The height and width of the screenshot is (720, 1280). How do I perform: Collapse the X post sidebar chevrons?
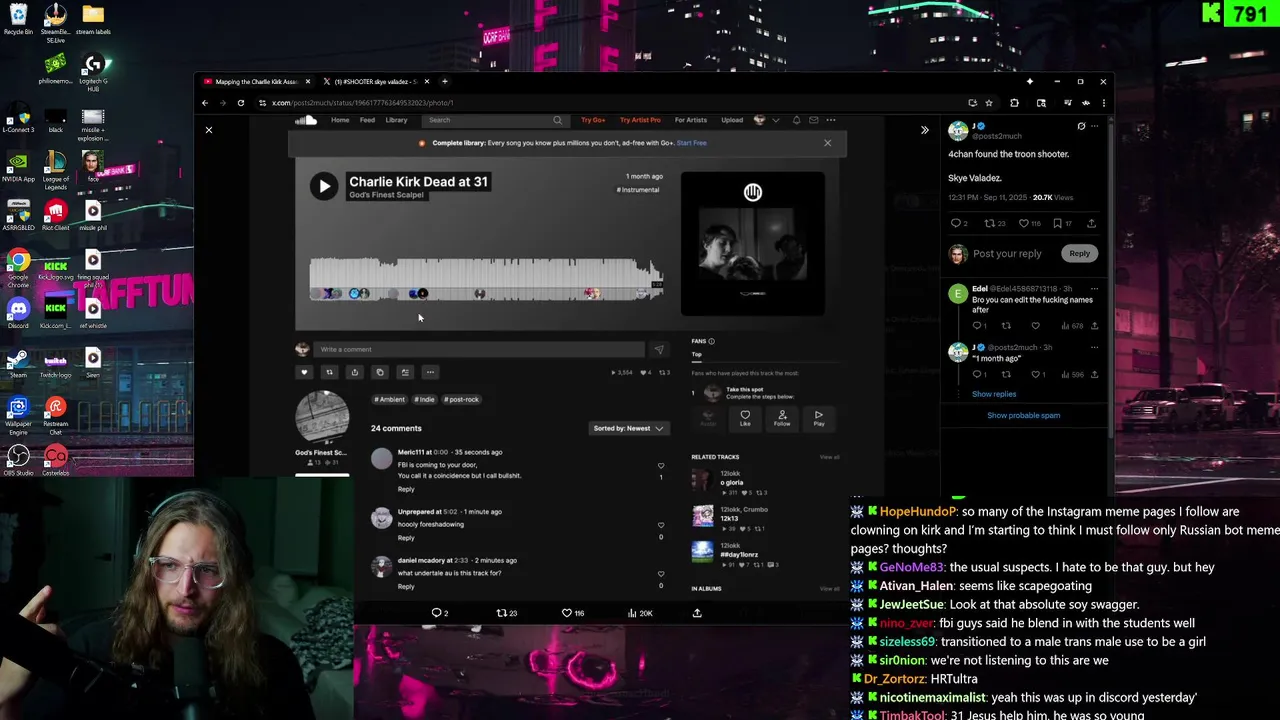[x=924, y=130]
